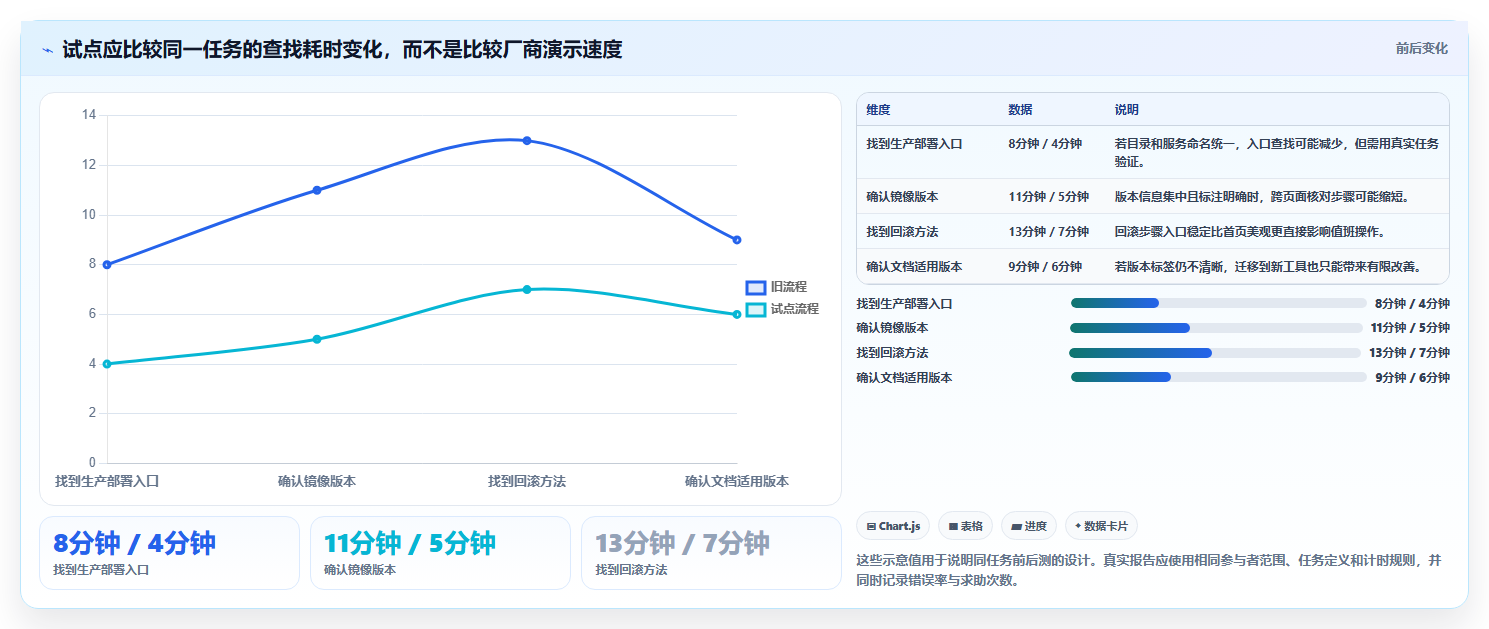Click the description starting 回滚步骤入口稳定
1489x629 pixels.
point(1249,232)
